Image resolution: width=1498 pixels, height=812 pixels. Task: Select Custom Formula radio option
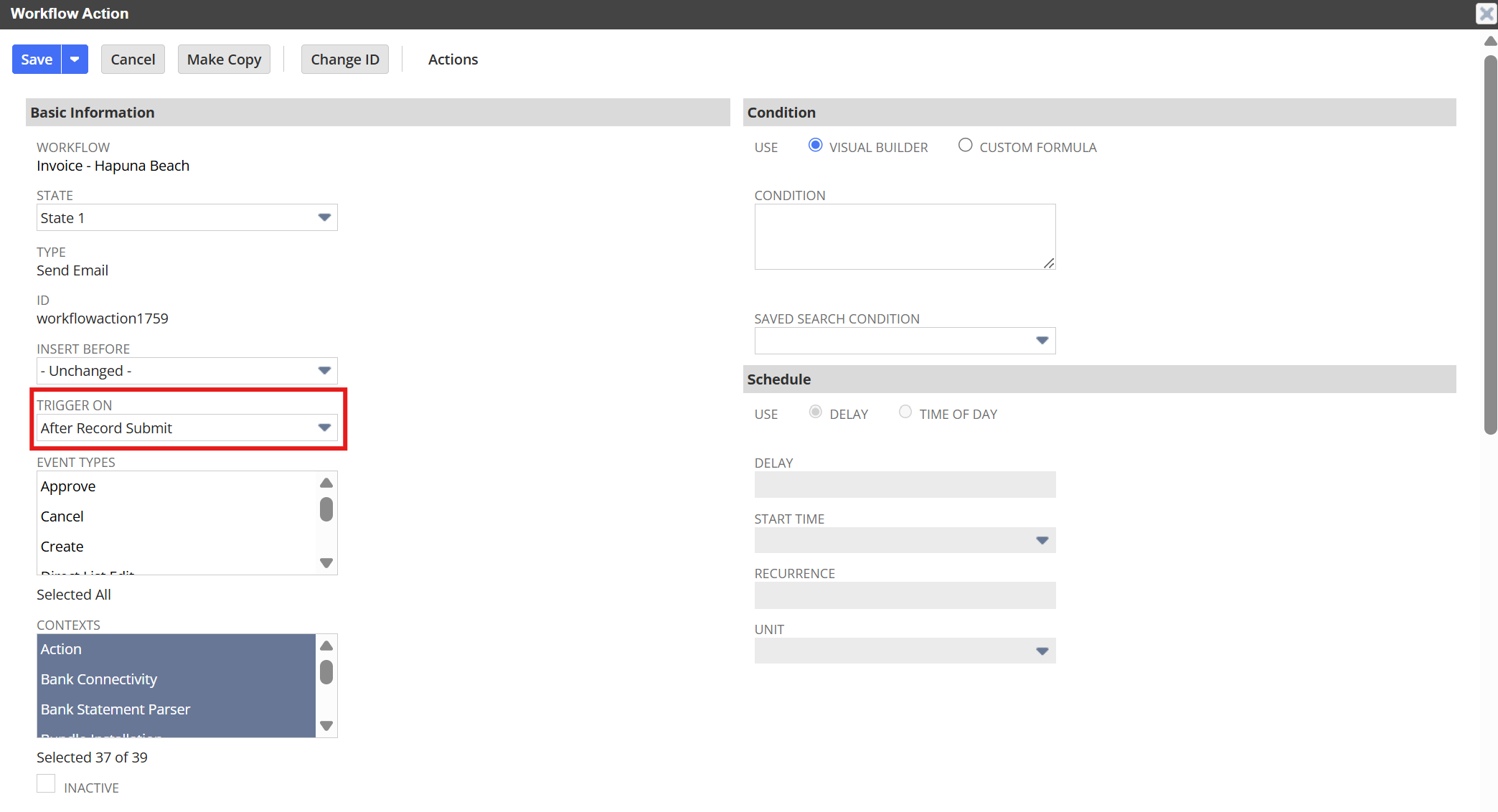pos(965,146)
